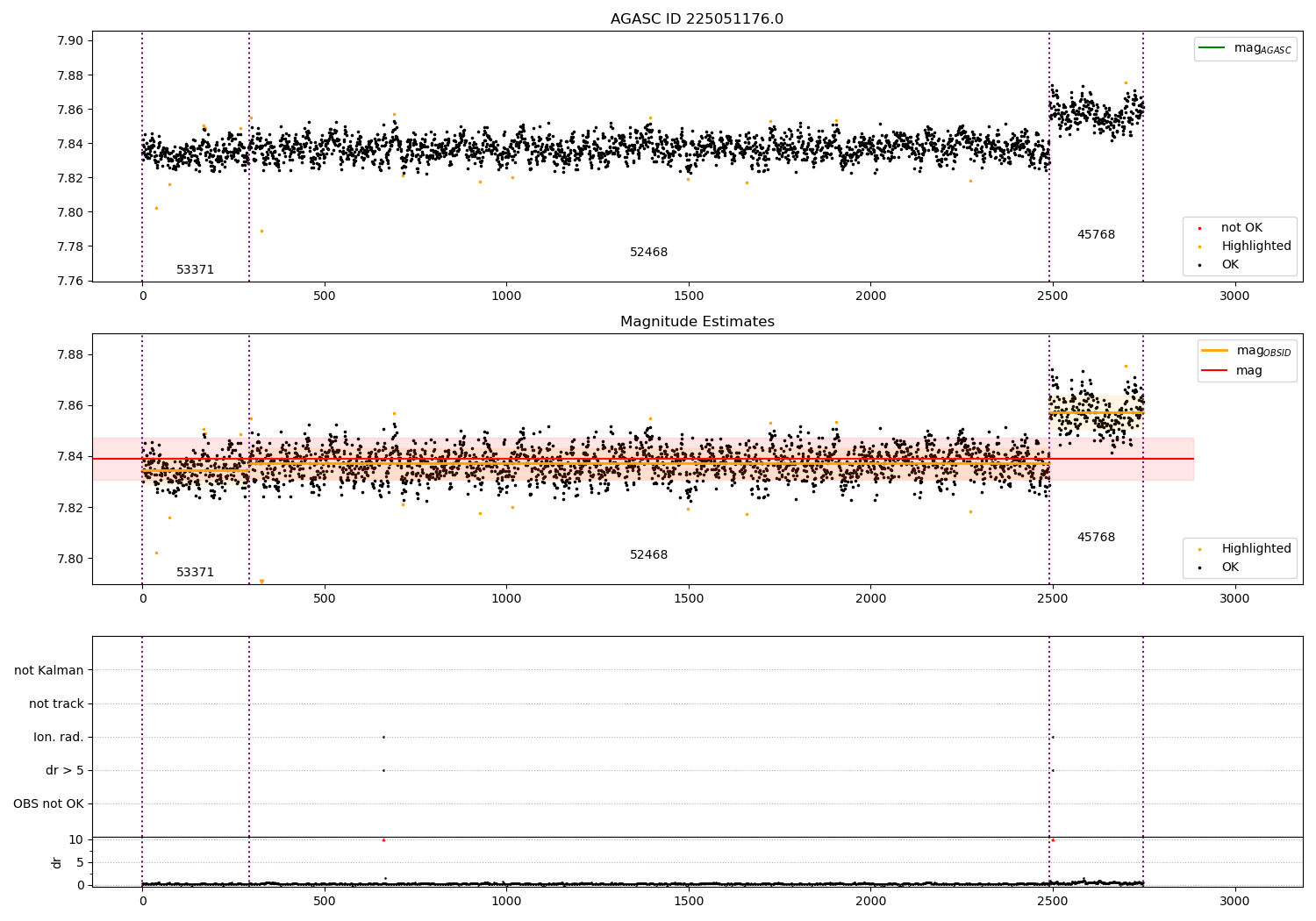Click obsid label 52468 in Magnitude Estimates plot
Screen dimensions: 1316x921
point(648,555)
